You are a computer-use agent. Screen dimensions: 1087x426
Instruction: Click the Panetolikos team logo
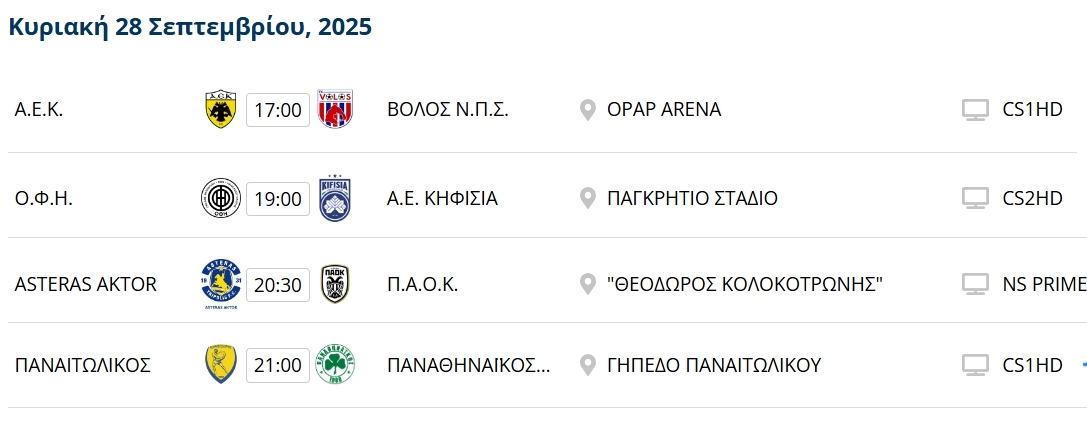point(221,365)
